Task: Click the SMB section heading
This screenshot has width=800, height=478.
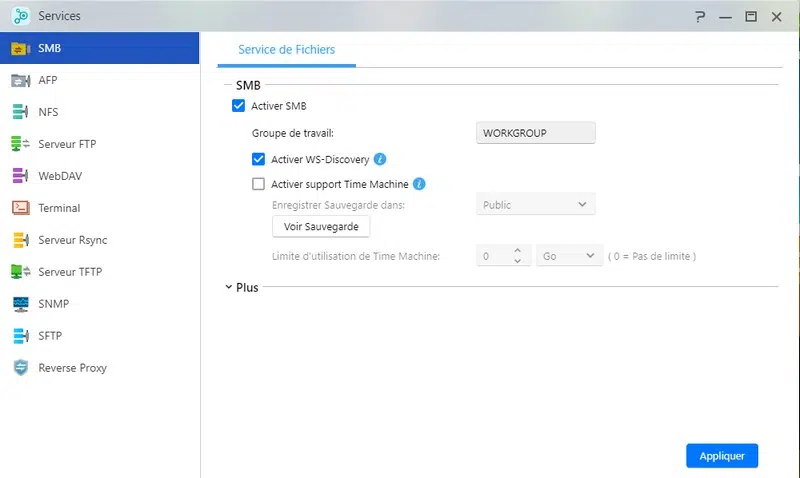Action: [x=248, y=85]
